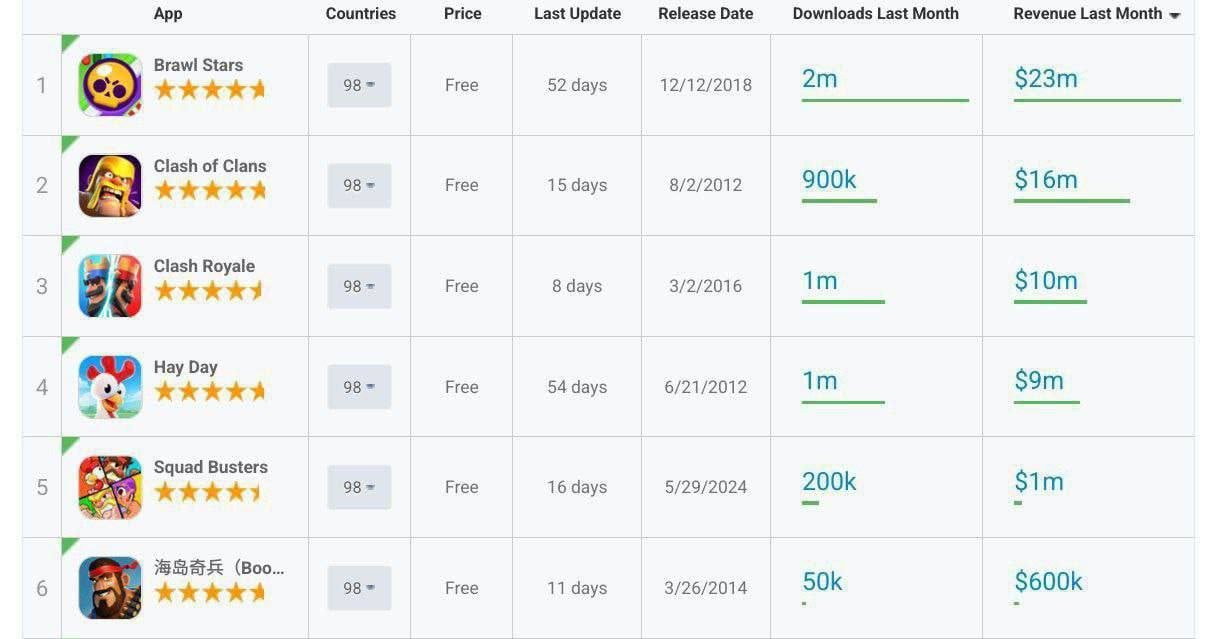Expand Brawl Stars countries dropdown
The width and height of the screenshot is (1220, 639).
(359, 85)
